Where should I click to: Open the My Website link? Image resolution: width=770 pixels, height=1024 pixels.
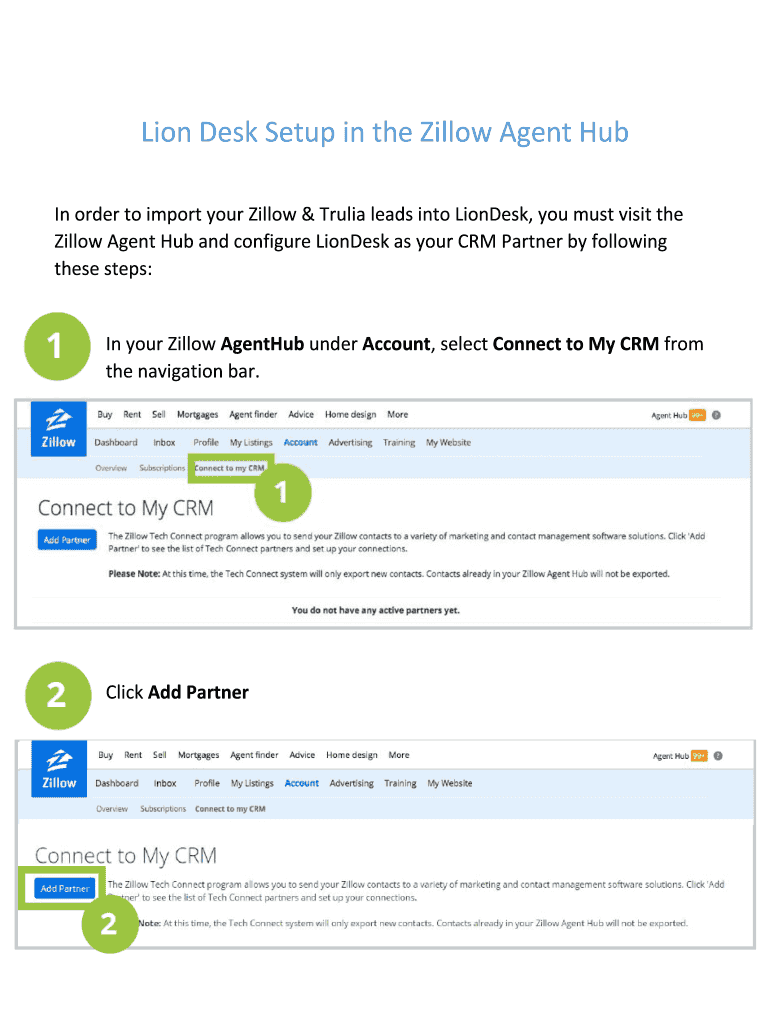click(449, 442)
